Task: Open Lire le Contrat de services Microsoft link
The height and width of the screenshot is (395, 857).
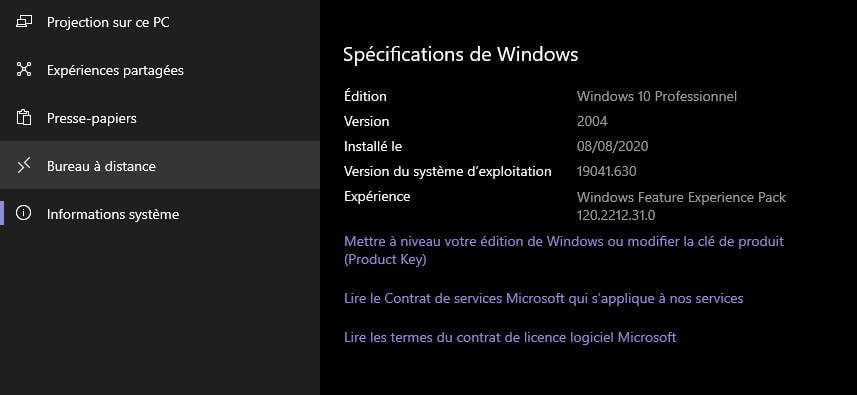Action: [x=543, y=298]
